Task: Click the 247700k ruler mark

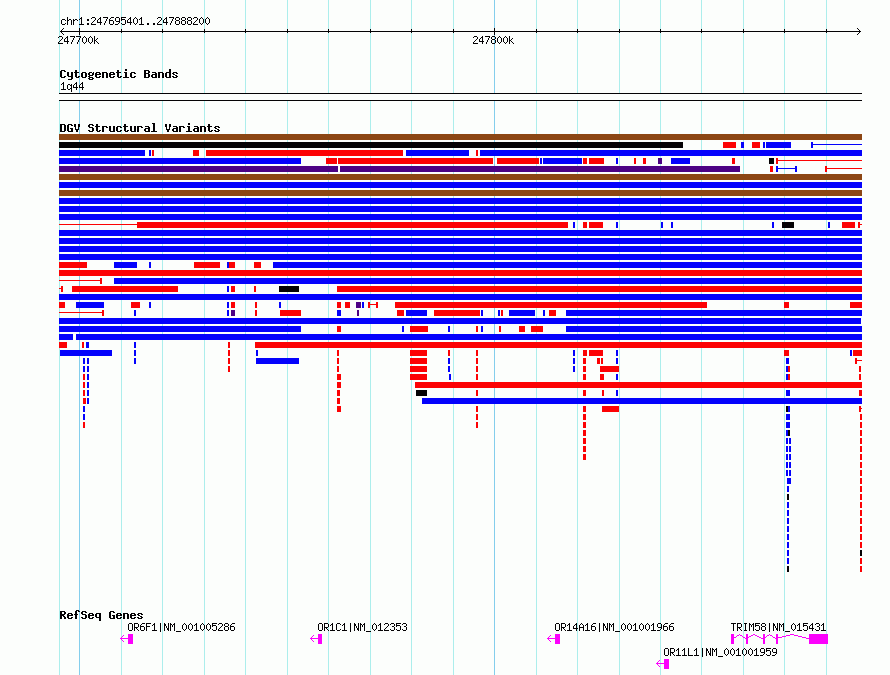Action: pyautogui.click(x=78, y=40)
